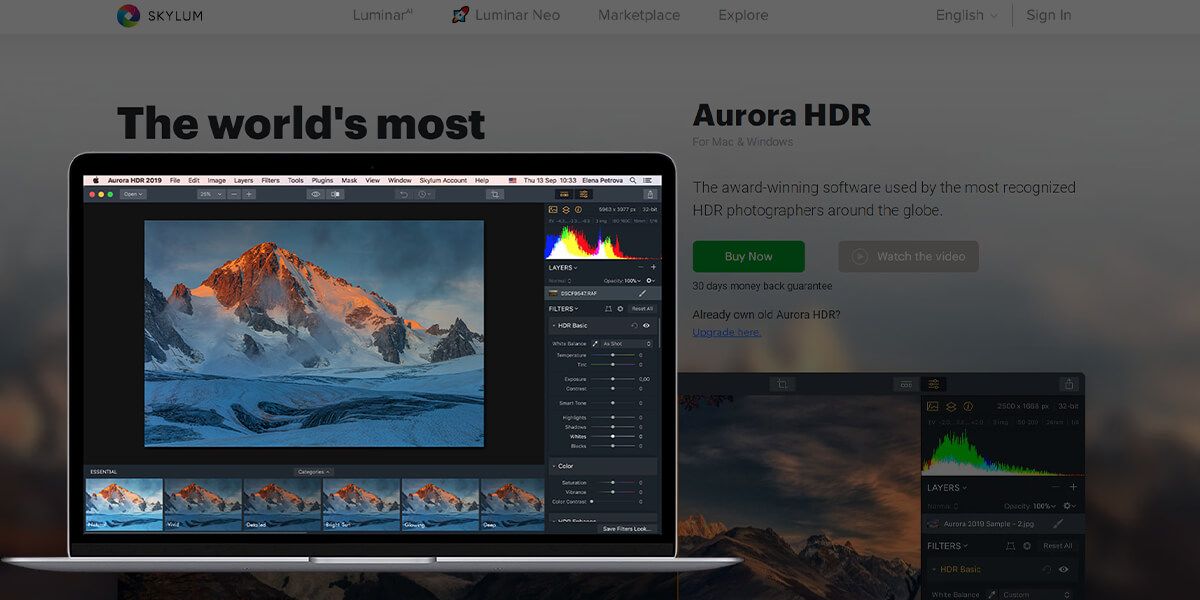Viewport: 1200px width, 600px height.
Task: Click the Apple menu icon on the laptop
Action: (96, 180)
